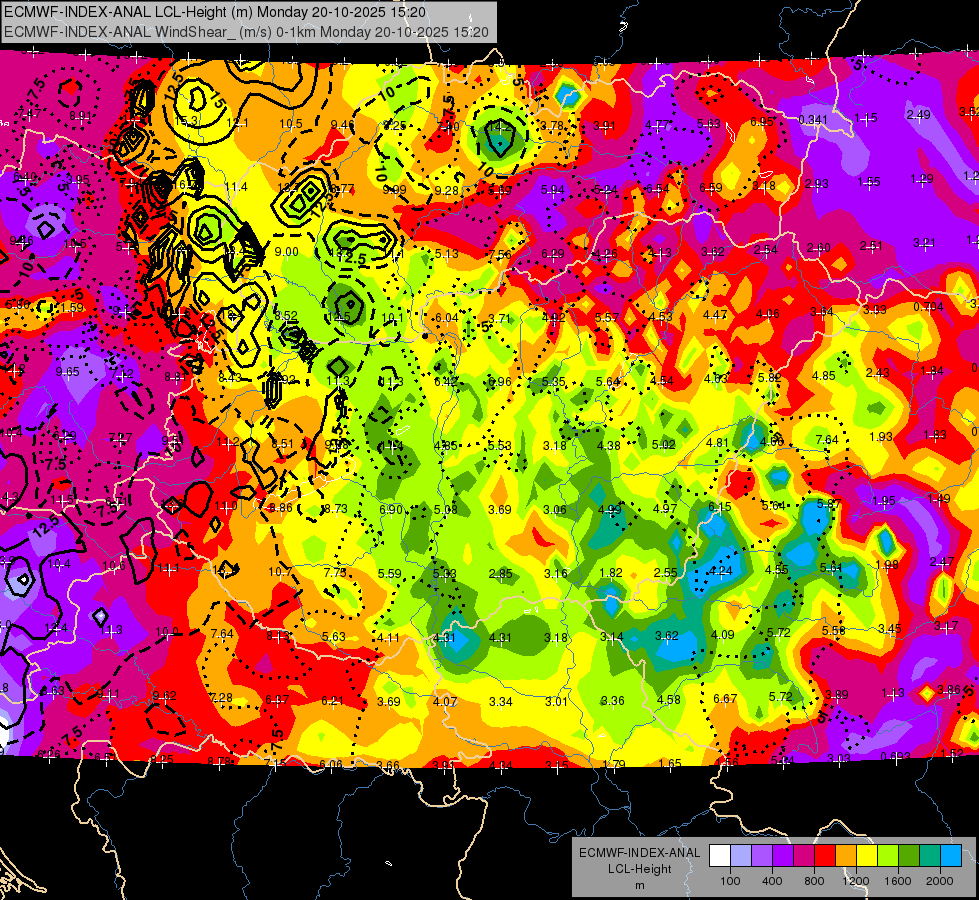Click the grid value 15.3

click(187, 121)
